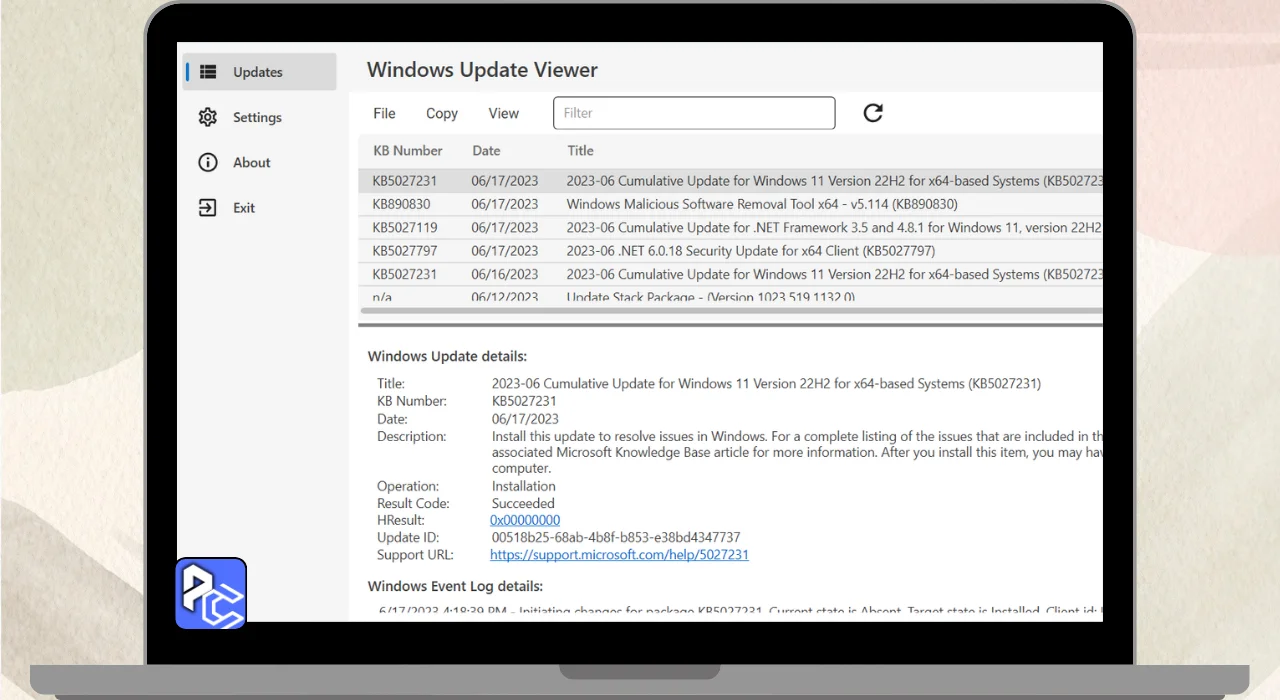Select the KB5027797 row cell
The height and width of the screenshot is (700, 1280).
405,251
